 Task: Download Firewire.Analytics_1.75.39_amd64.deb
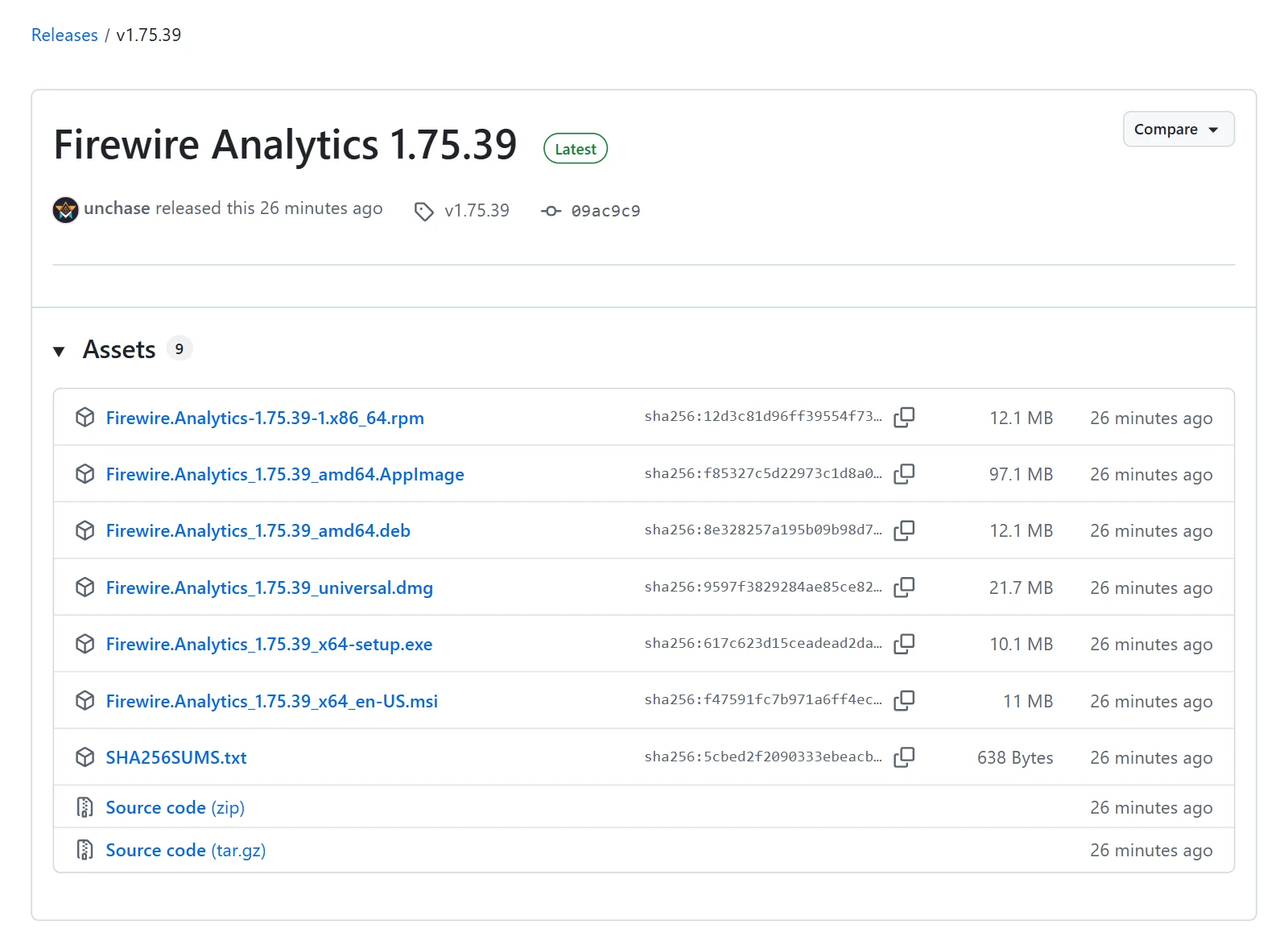(x=258, y=530)
